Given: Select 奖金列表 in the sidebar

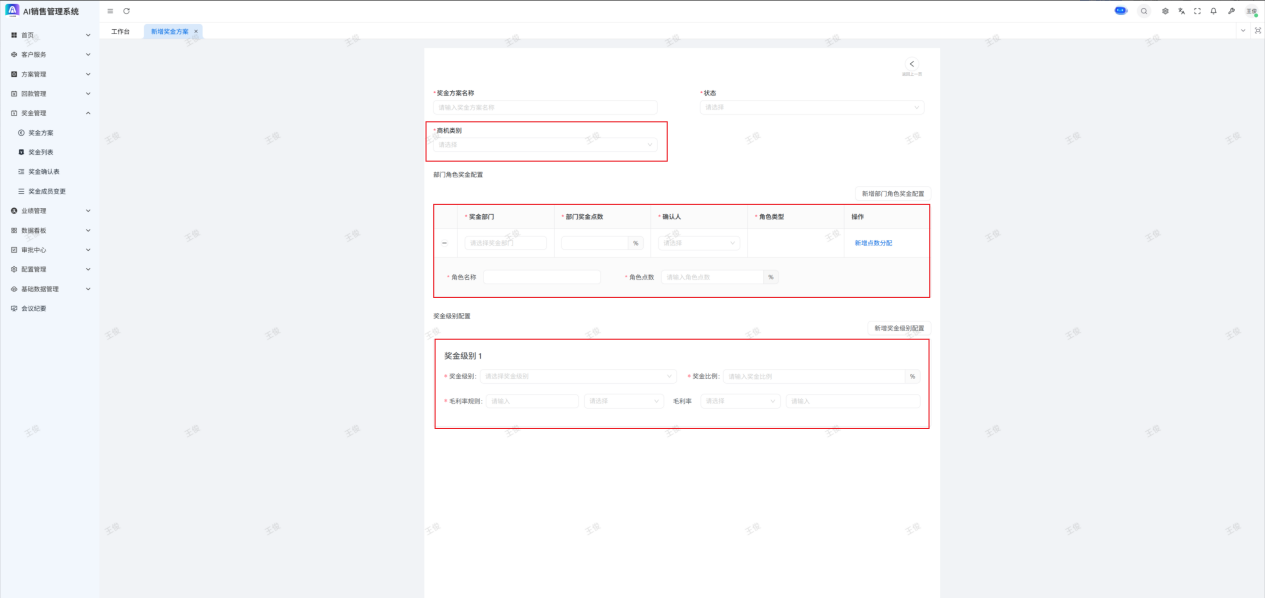Looking at the screenshot, I should tap(41, 152).
